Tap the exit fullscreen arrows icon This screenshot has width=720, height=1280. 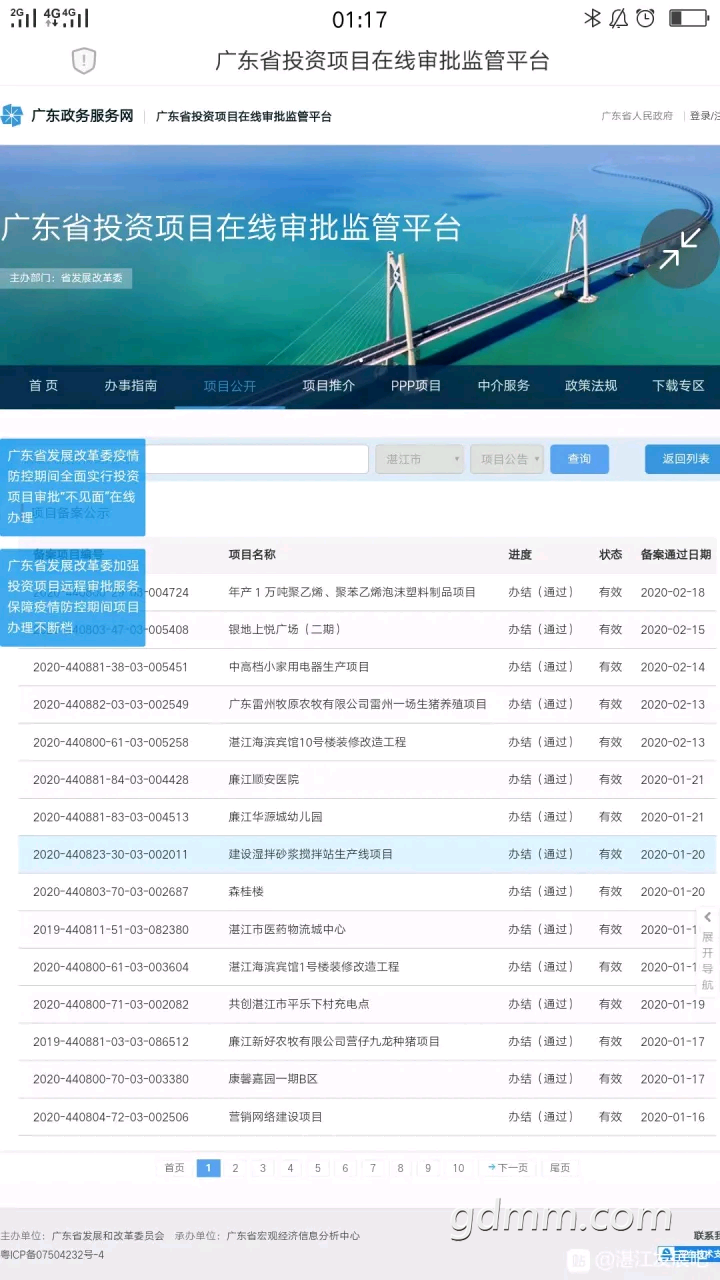coord(679,249)
